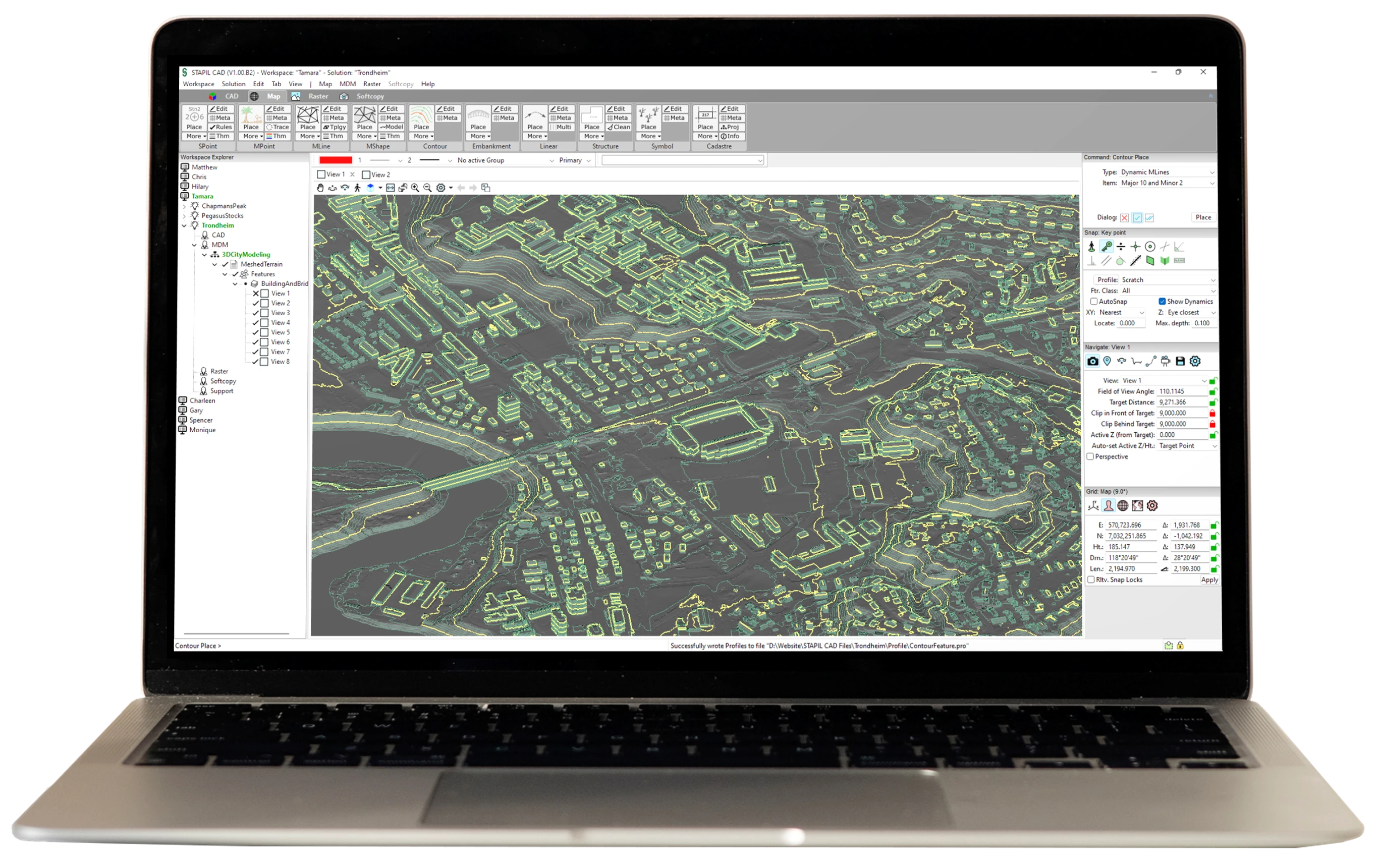The image size is (1380, 868).
Task: Click the save view icon in Navigate panel
Action: 1181,361
